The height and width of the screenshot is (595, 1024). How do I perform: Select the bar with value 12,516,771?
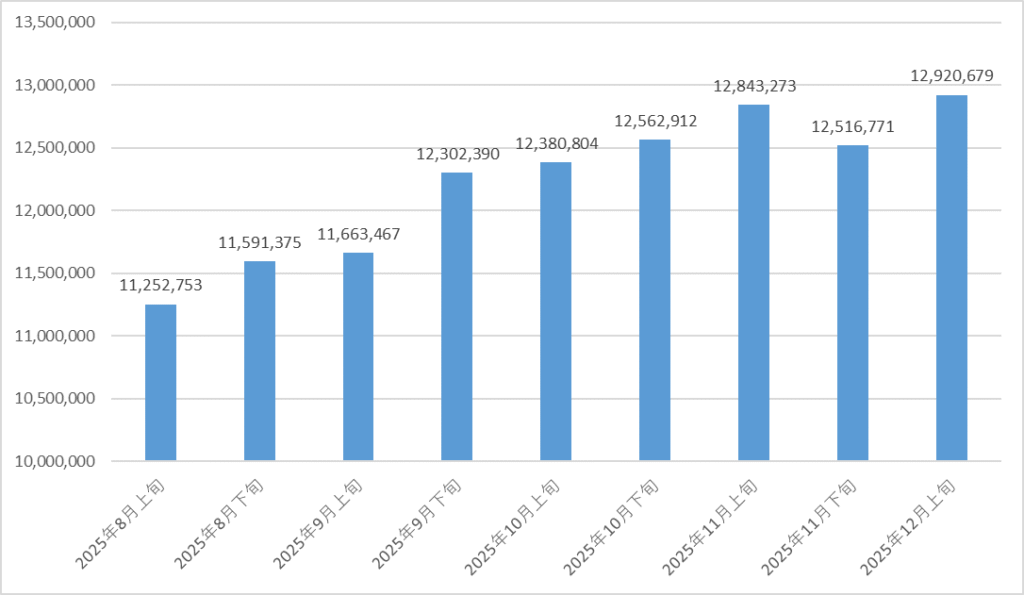853,302
